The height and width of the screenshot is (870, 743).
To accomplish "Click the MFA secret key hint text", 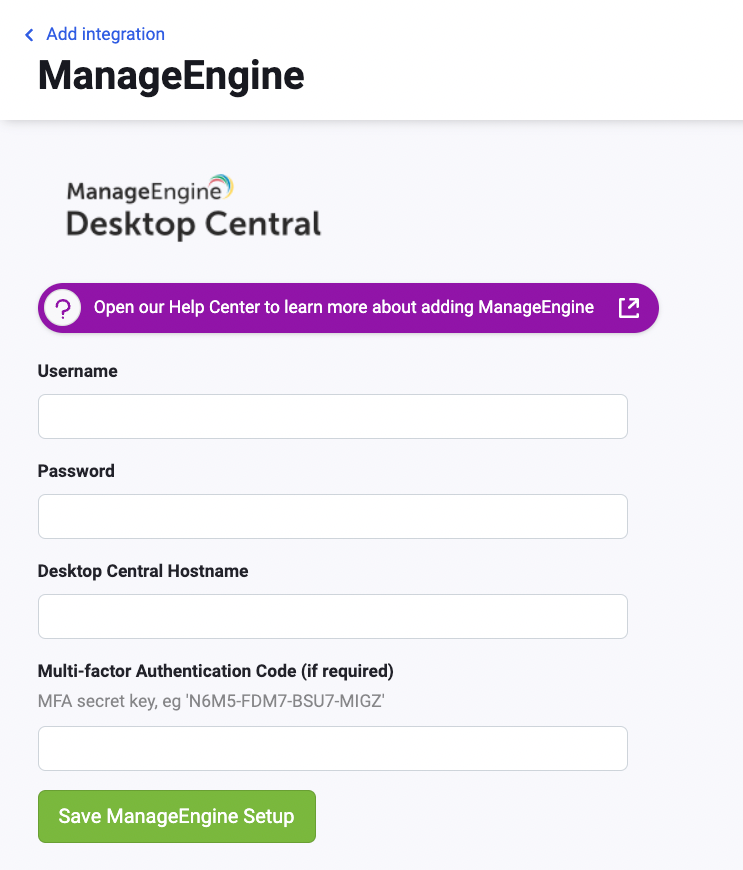I will pos(210,702).
